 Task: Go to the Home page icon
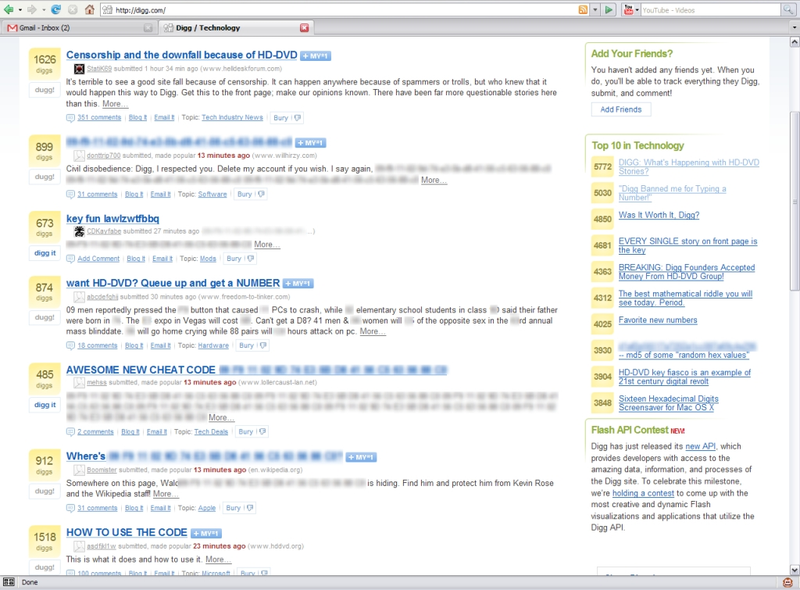89,10
